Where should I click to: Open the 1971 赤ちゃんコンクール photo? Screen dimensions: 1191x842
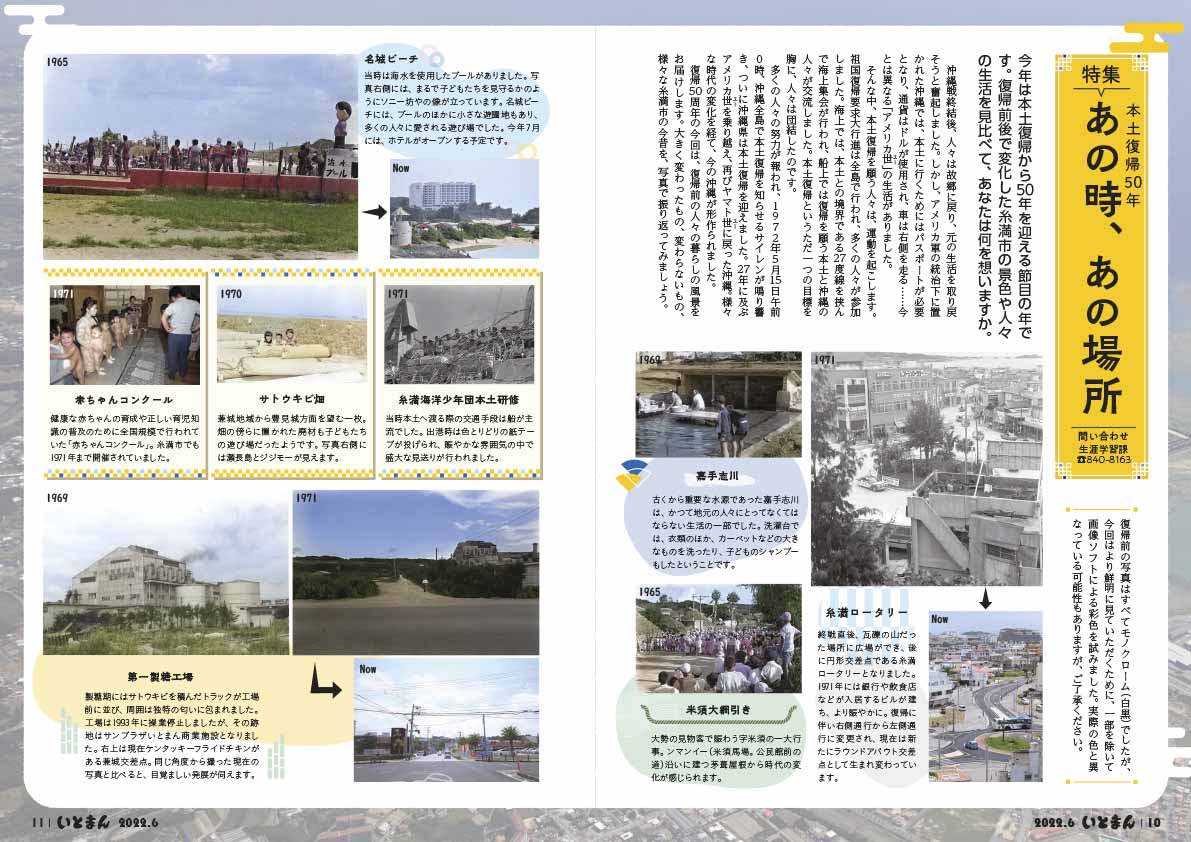pyautogui.click(x=125, y=335)
